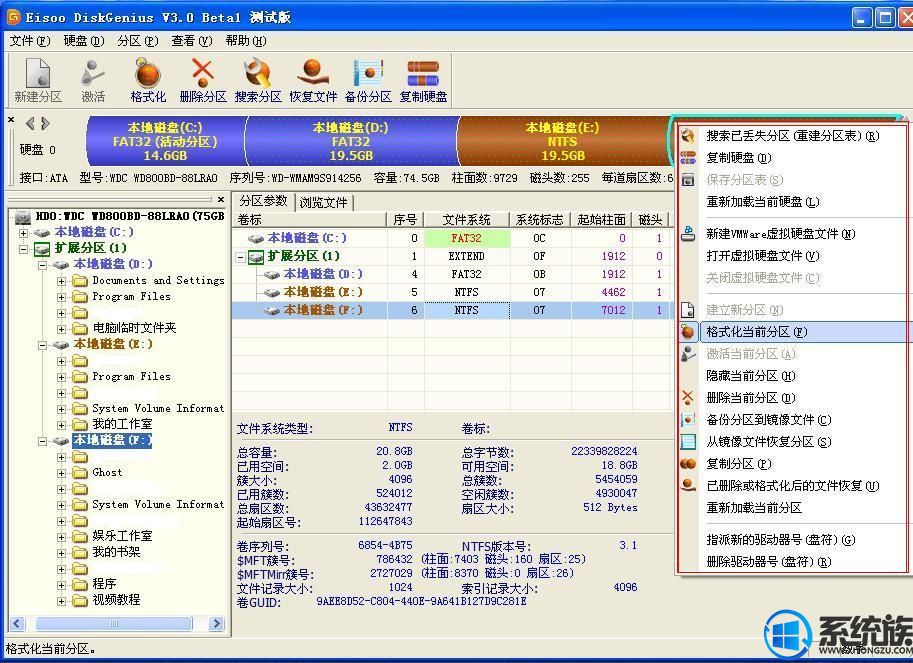Expand the Ghost folder node

62,473
